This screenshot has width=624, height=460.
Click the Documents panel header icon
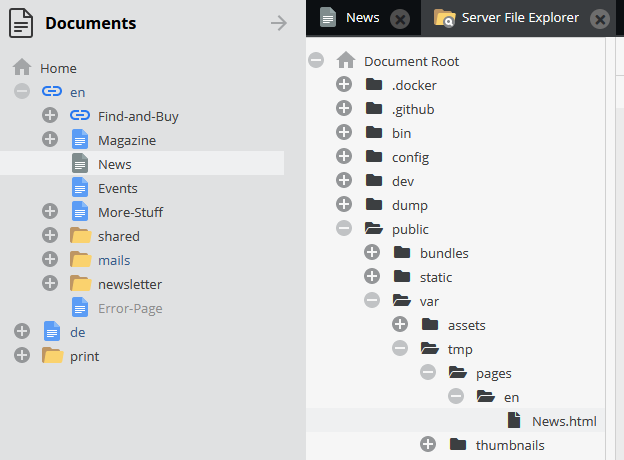22,22
